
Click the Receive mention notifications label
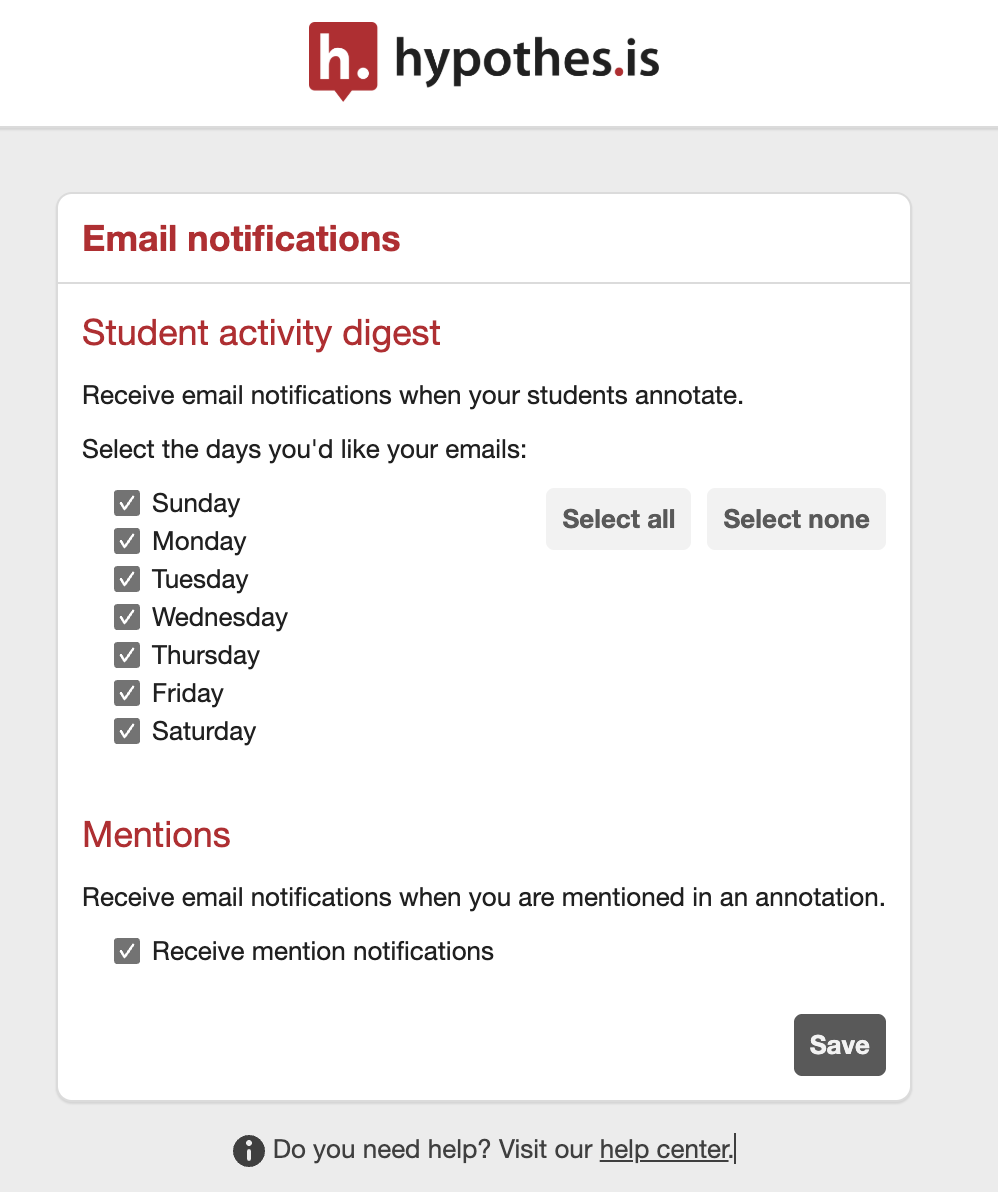coord(323,951)
